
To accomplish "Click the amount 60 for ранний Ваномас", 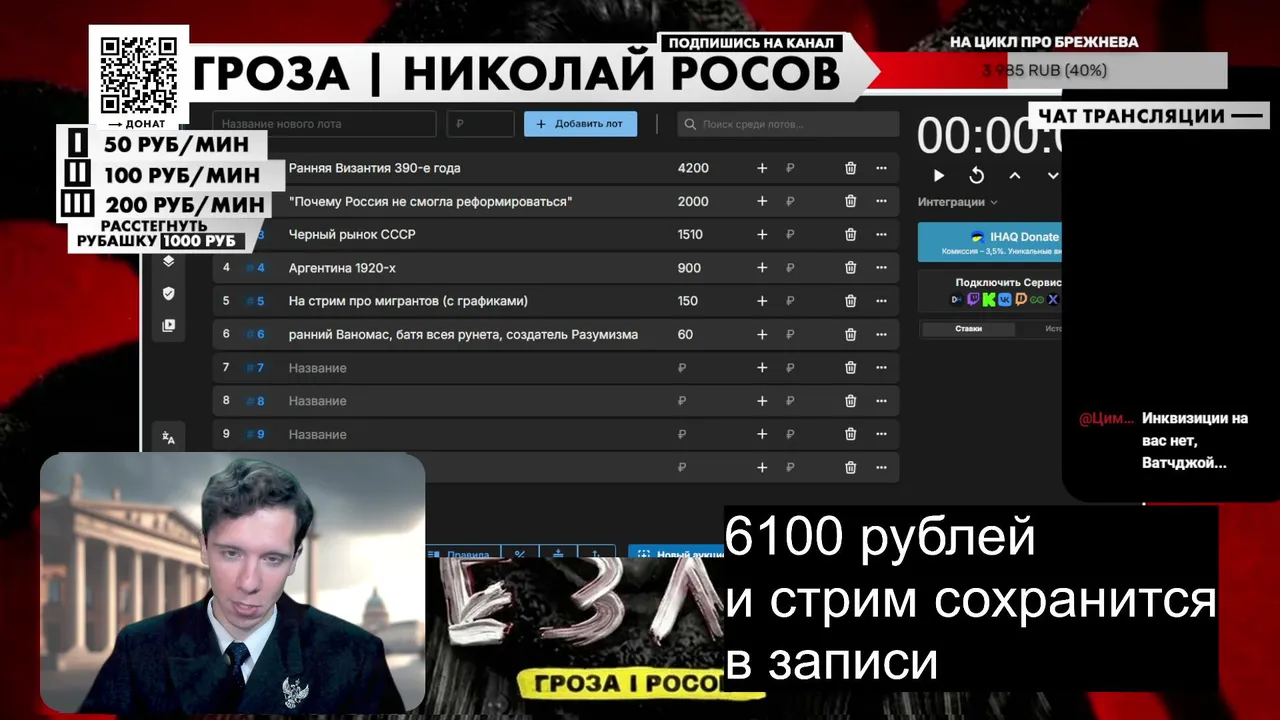I will coord(685,334).
